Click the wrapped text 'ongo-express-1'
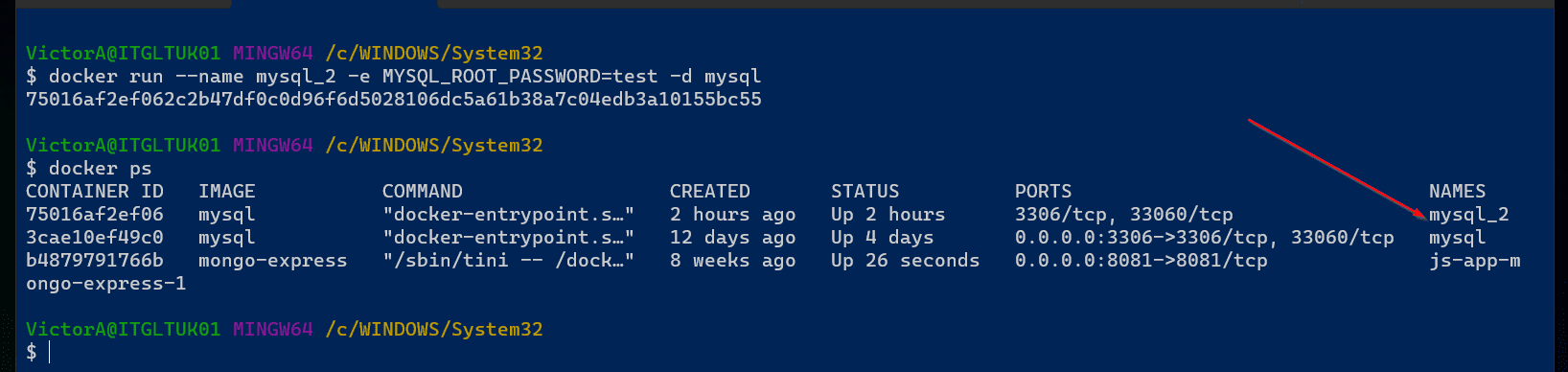 pos(106,284)
